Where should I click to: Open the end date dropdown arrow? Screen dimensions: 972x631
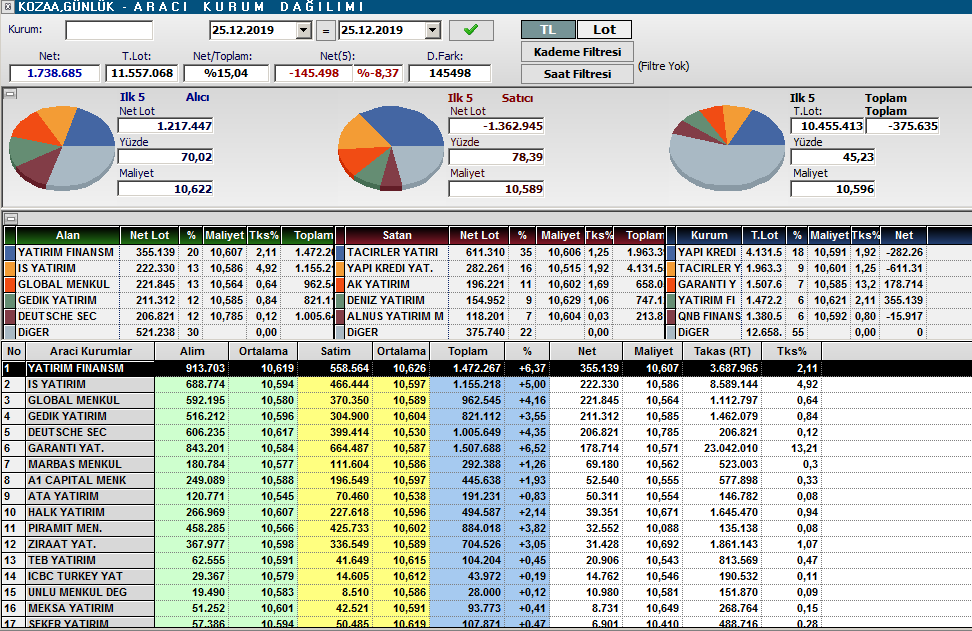tap(433, 30)
